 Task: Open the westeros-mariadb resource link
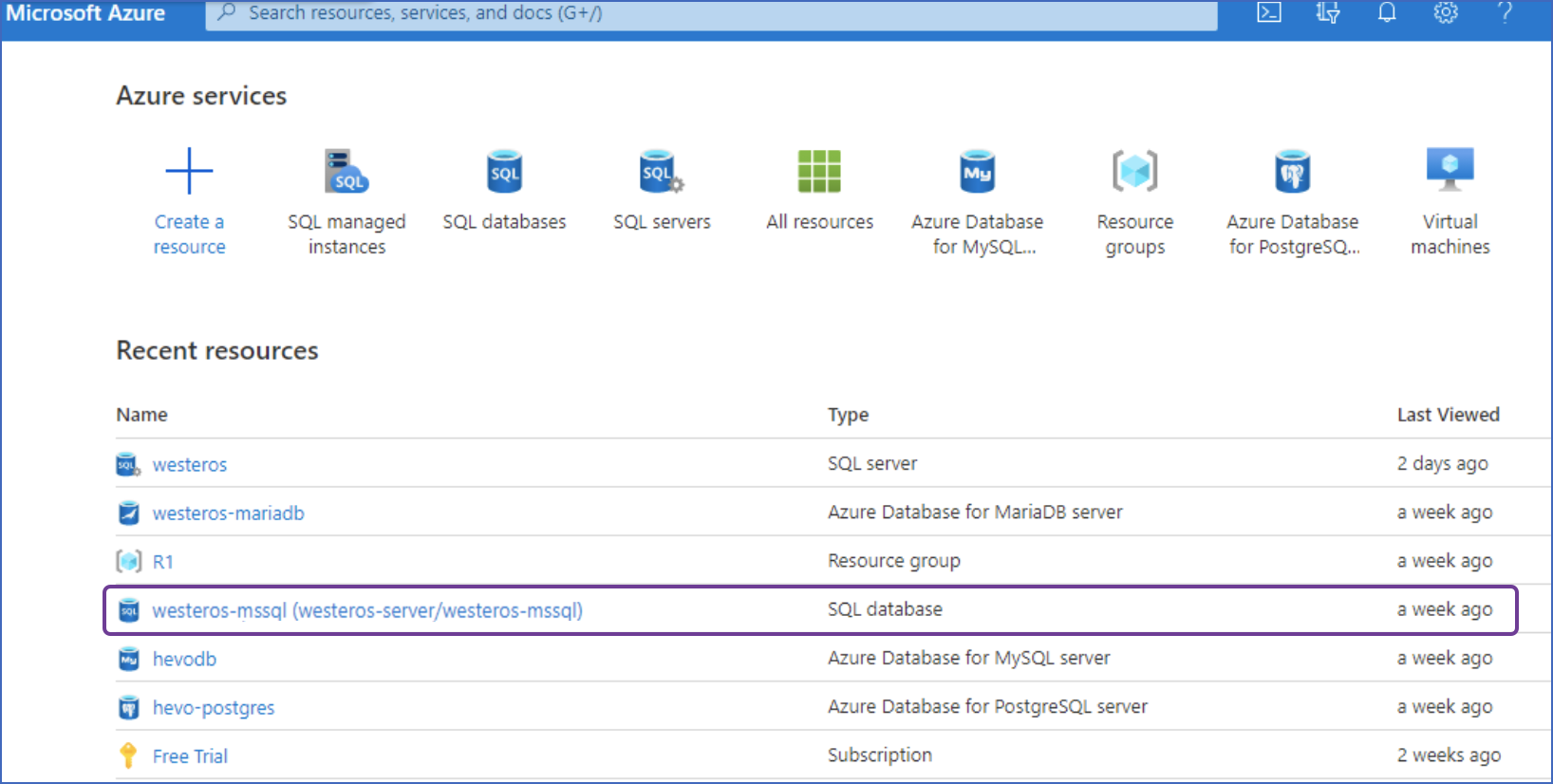229,513
